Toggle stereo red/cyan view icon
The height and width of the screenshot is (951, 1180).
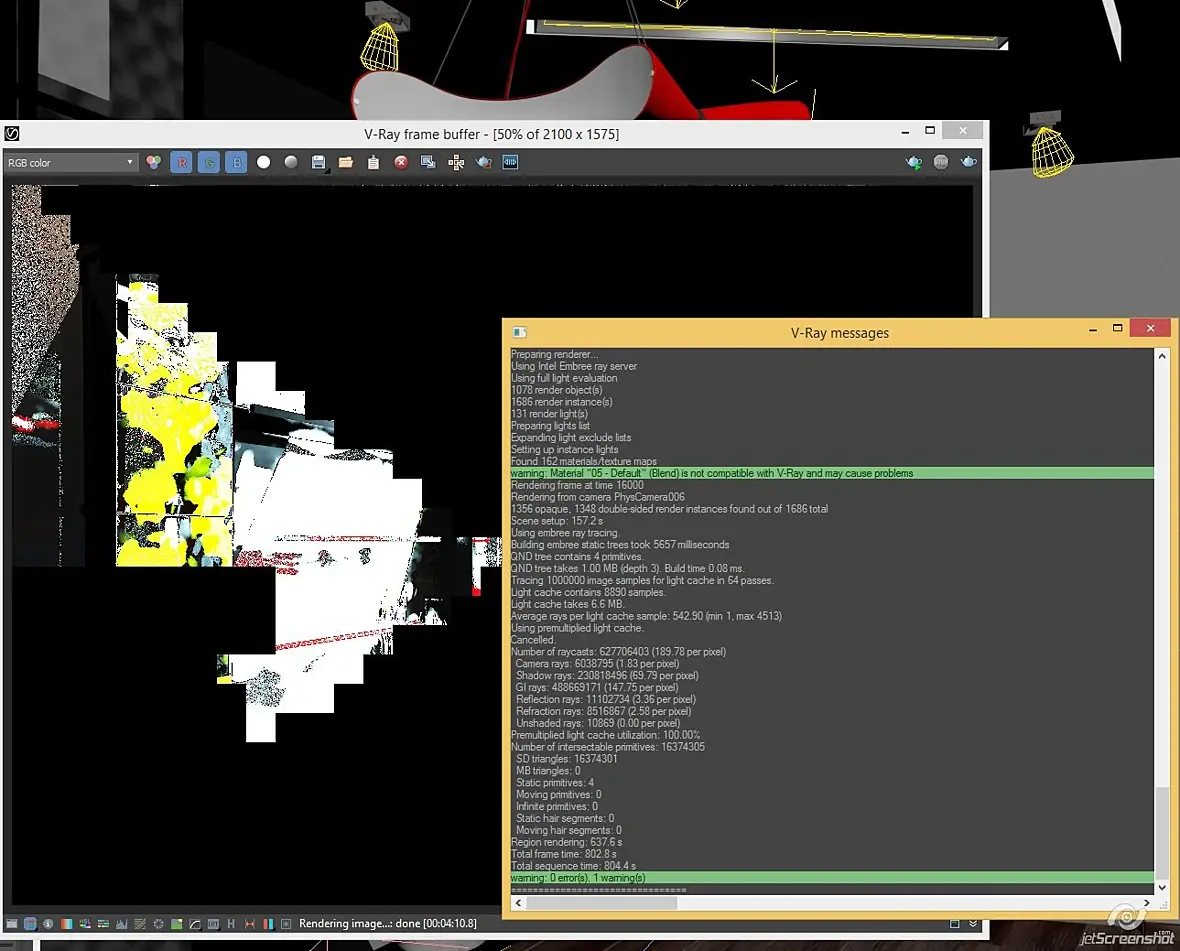pos(268,923)
